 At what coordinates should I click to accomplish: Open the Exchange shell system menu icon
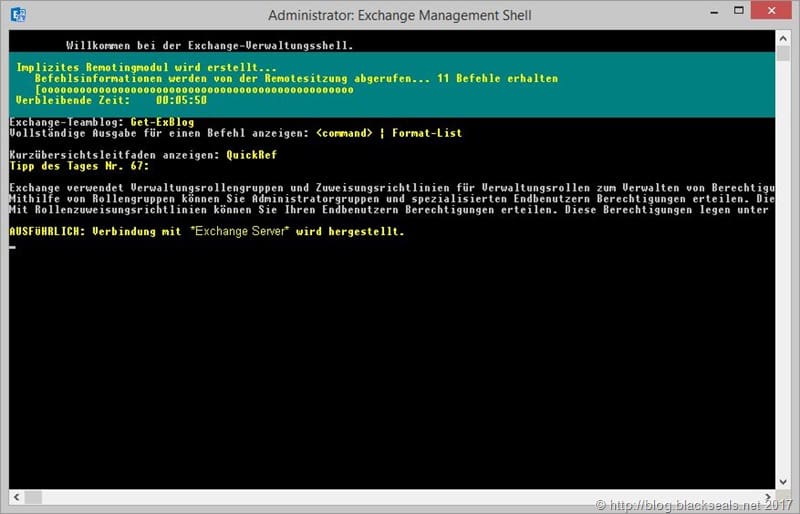point(18,15)
